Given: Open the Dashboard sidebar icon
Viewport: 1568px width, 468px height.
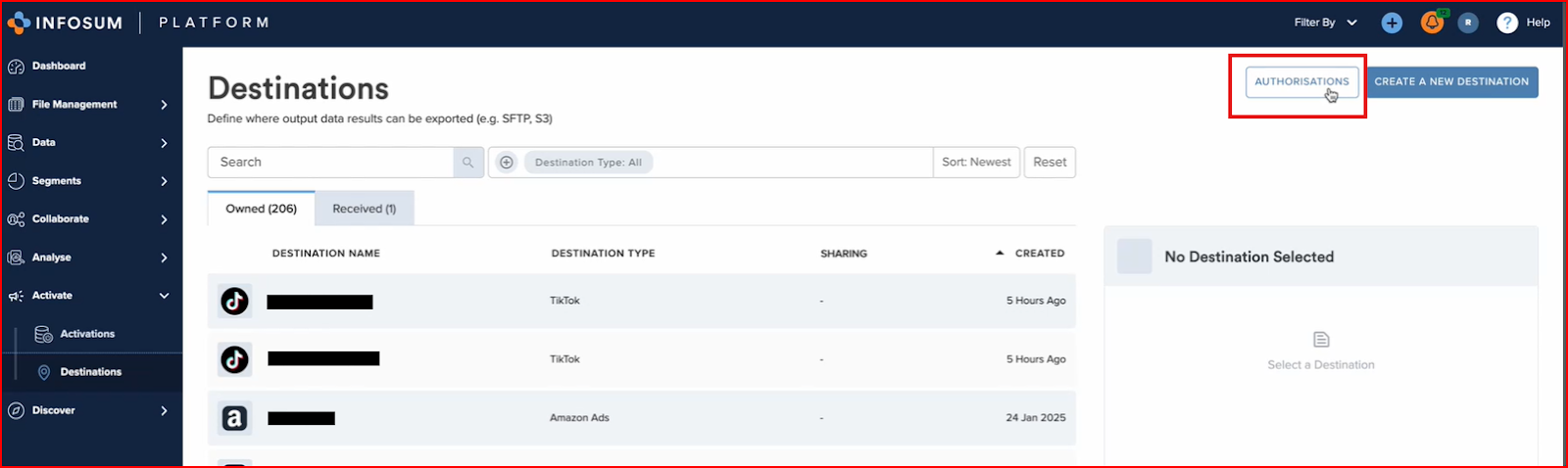Looking at the screenshot, I should pos(16,67).
